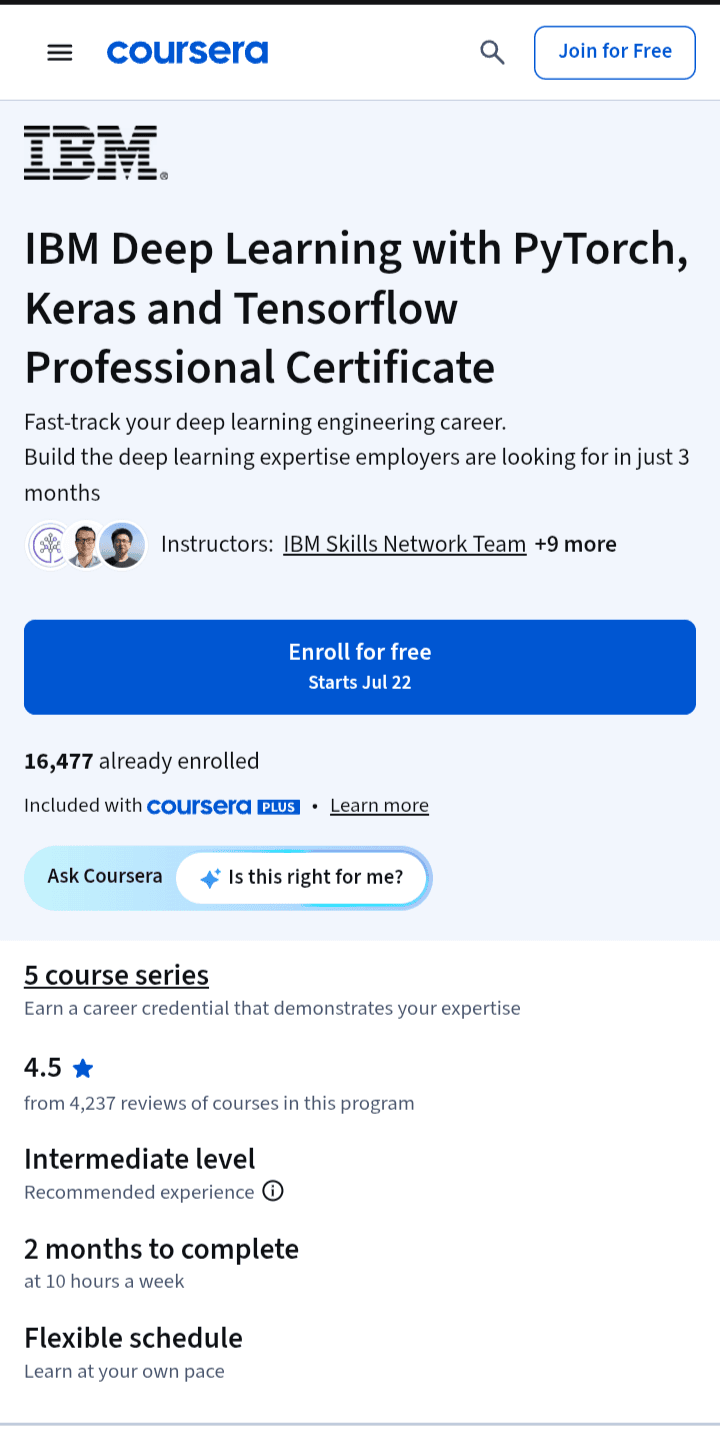Click the Coursera logo
The height and width of the screenshot is (1431, 720).
187,52
